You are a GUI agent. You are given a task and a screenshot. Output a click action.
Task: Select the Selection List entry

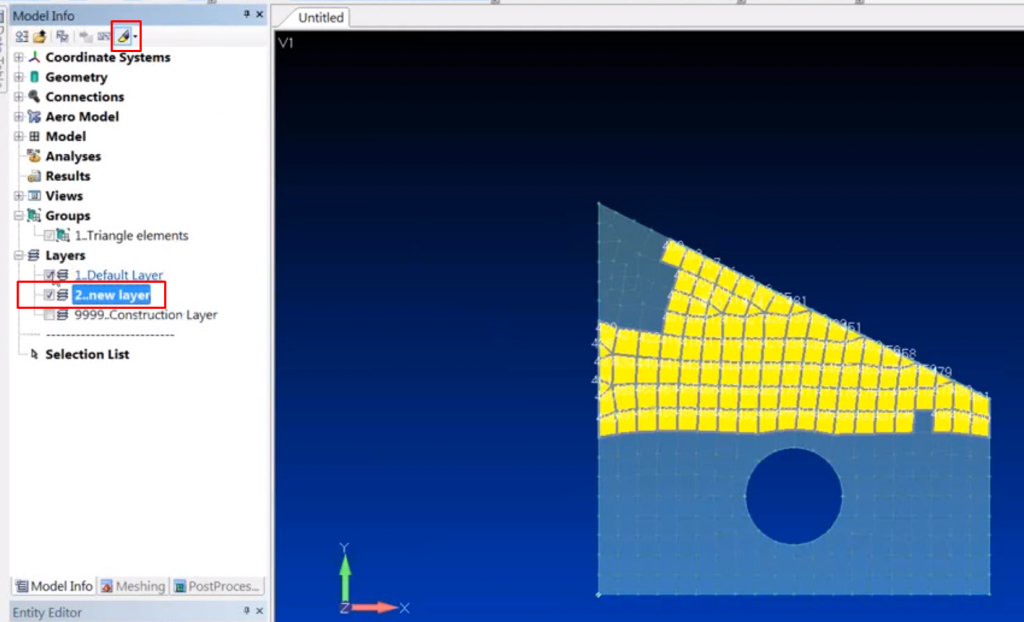[87, 354]
